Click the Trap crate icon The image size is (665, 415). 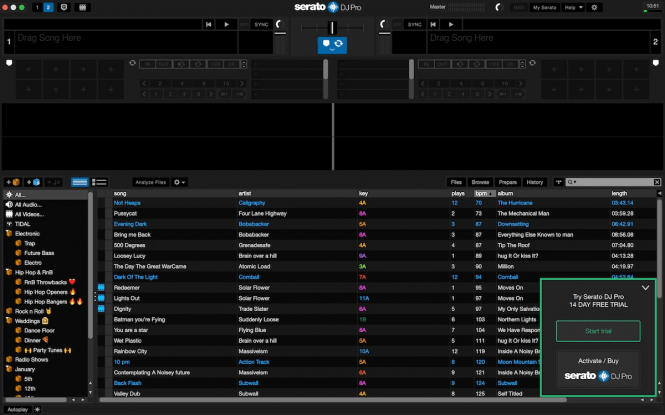point(18,243)
